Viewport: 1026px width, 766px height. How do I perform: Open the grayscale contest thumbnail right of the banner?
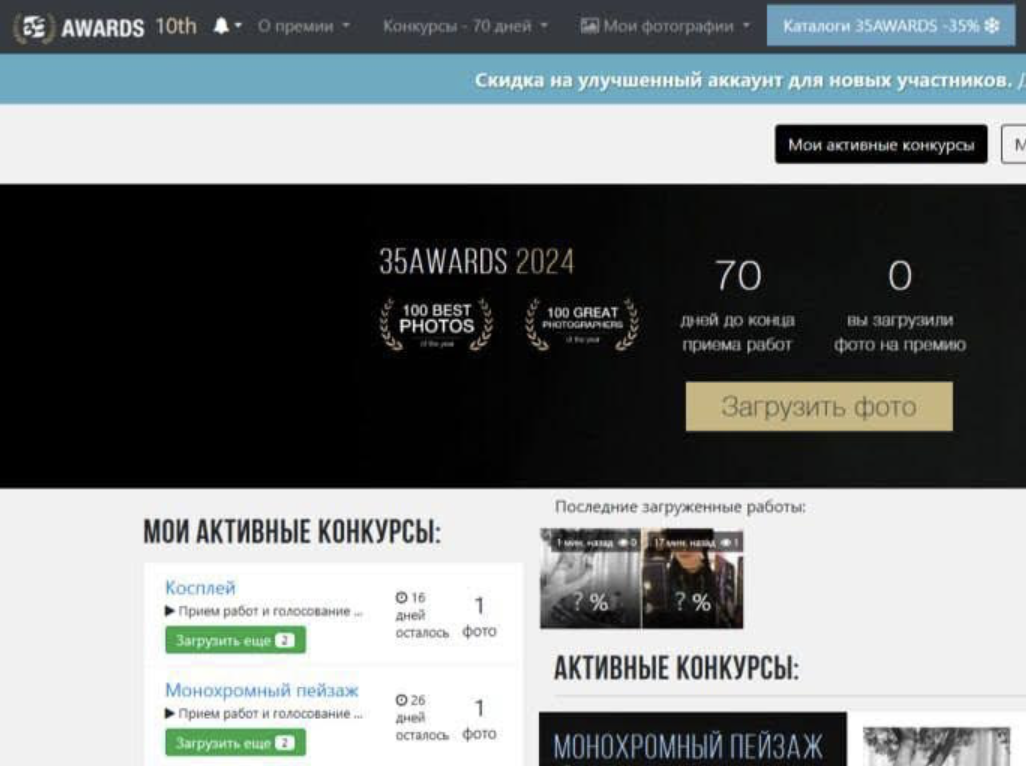point(937,746)
